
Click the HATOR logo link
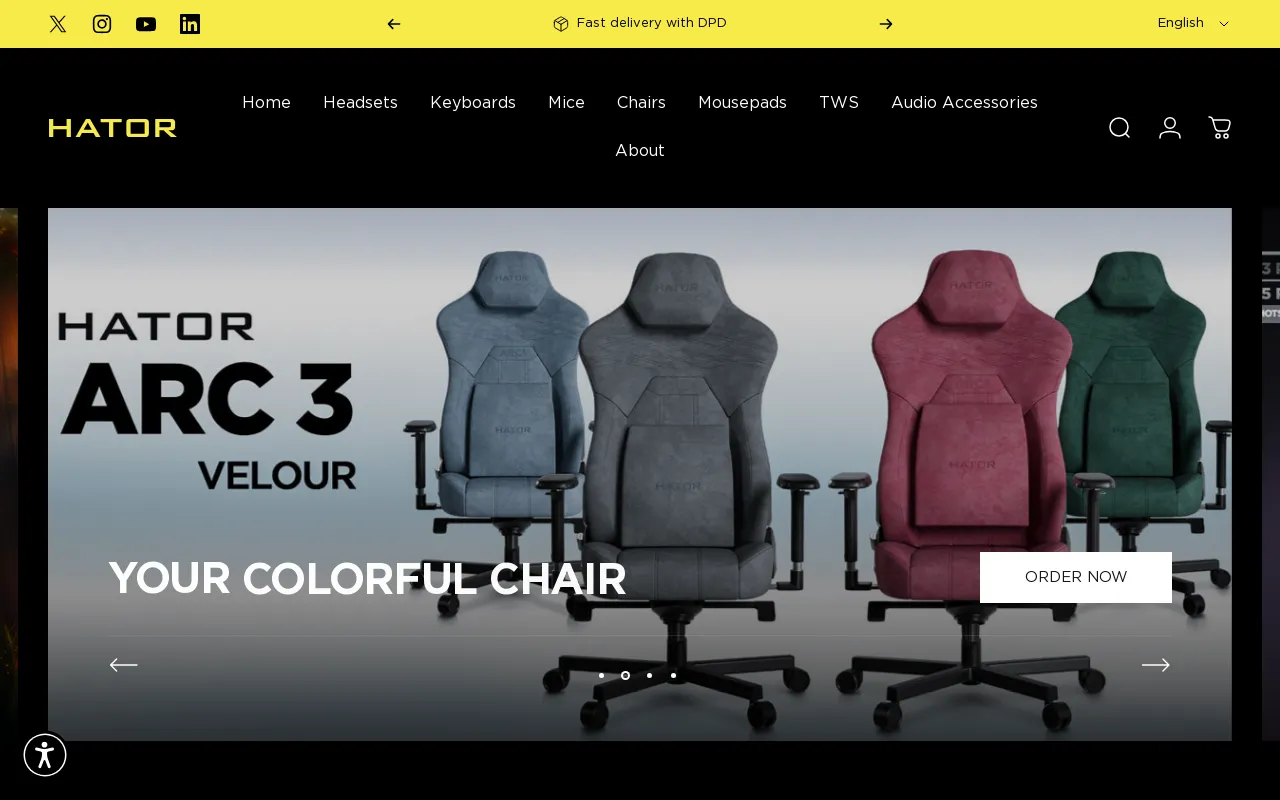pyautogui.click(x=113, y=128)
